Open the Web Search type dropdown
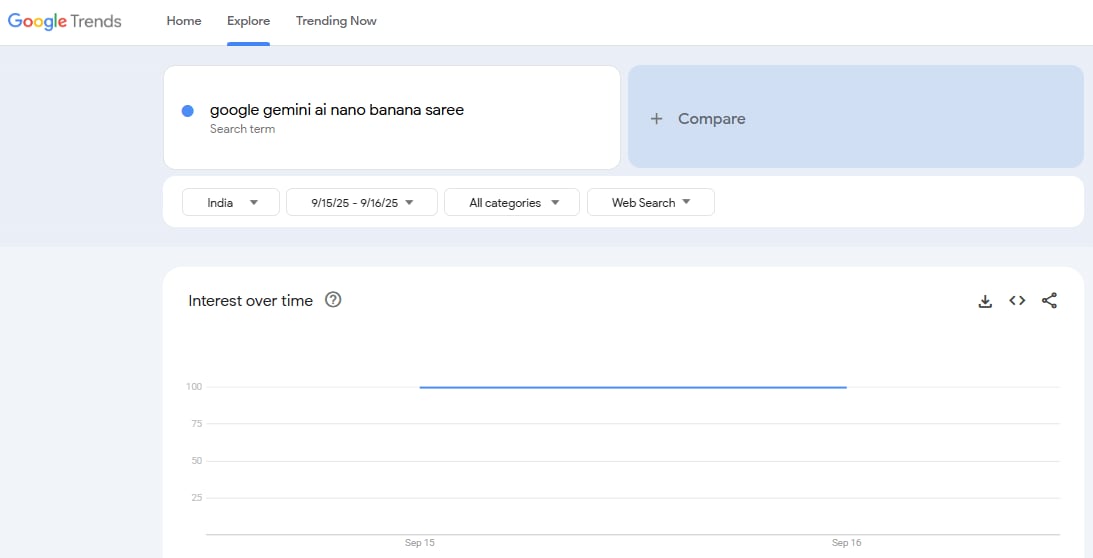Image resolution: width=1093 pixels, height=558 pixels. (x=650, y=202)
